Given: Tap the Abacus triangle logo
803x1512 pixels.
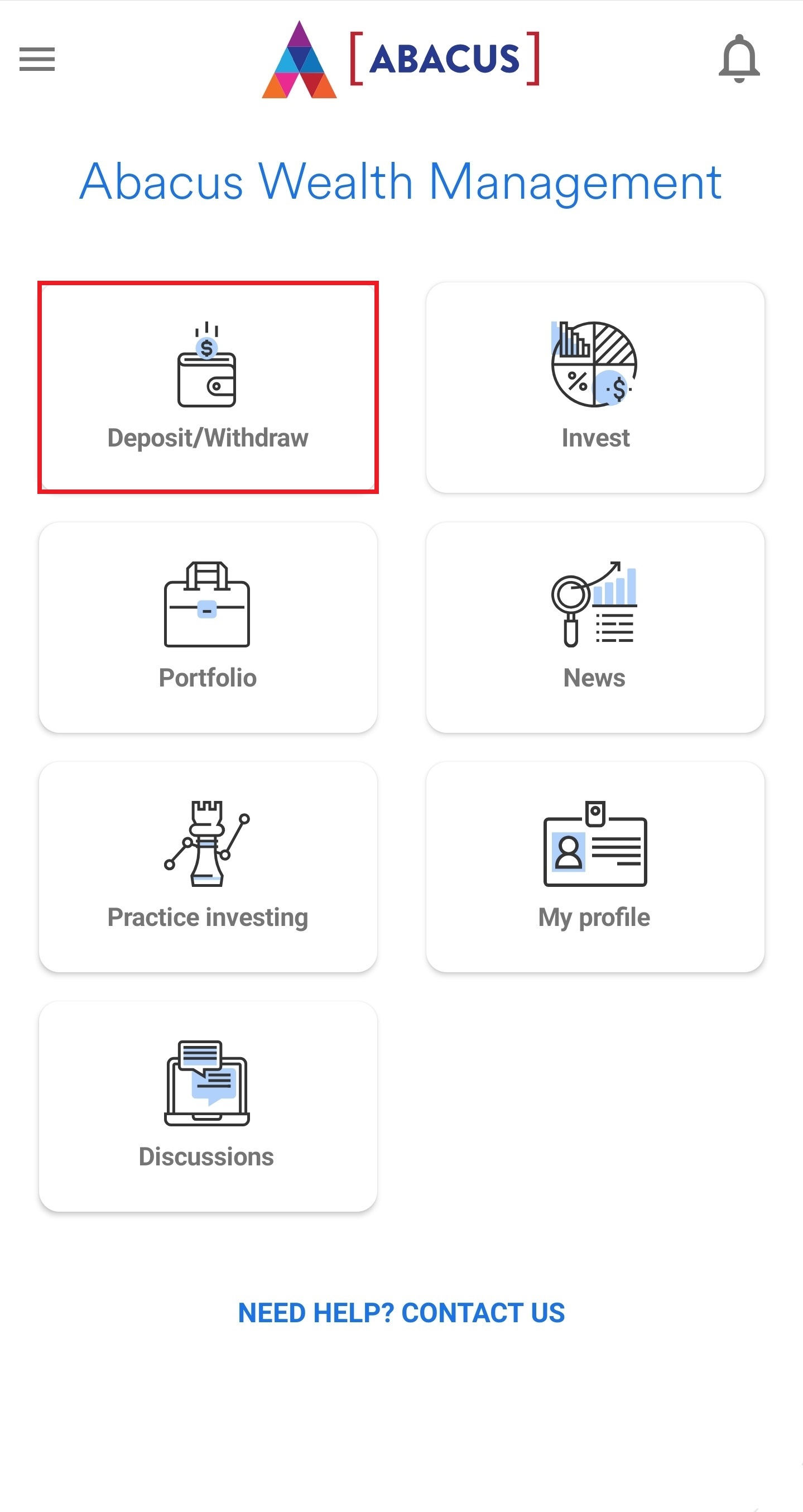Looking at the screenshot, I should [299, 59].
